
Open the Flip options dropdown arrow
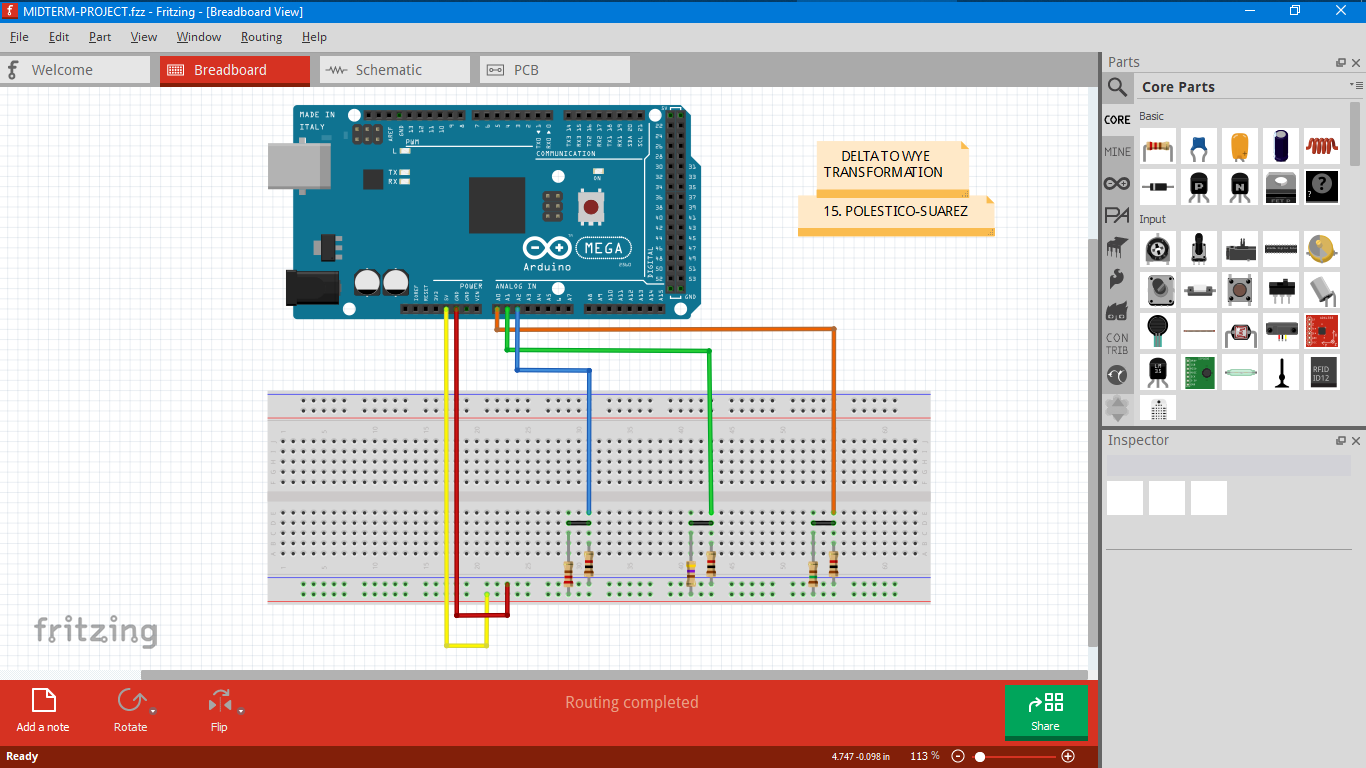click(x=241, y=711)
